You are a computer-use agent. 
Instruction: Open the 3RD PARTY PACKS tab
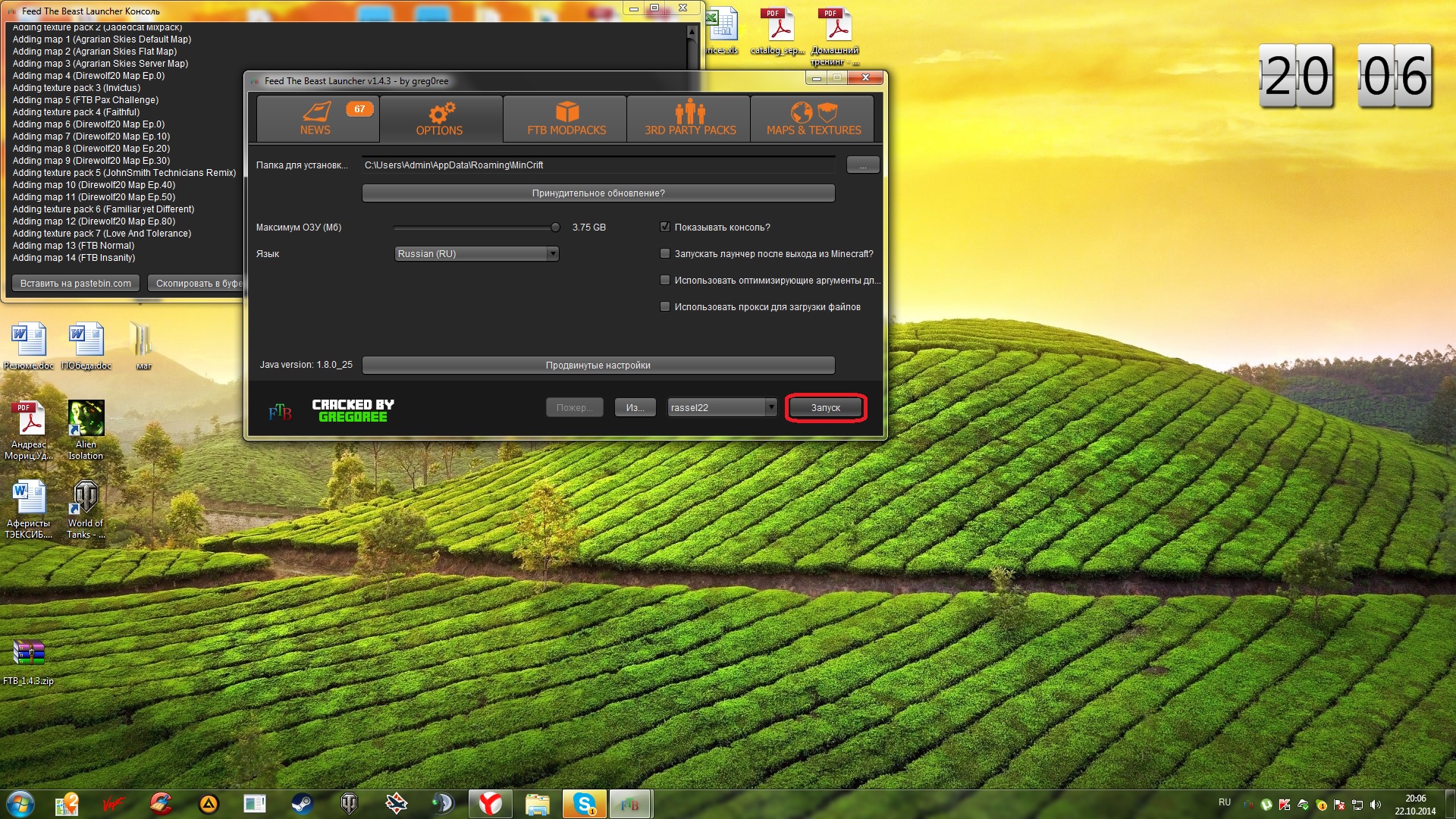coord(689,118)
